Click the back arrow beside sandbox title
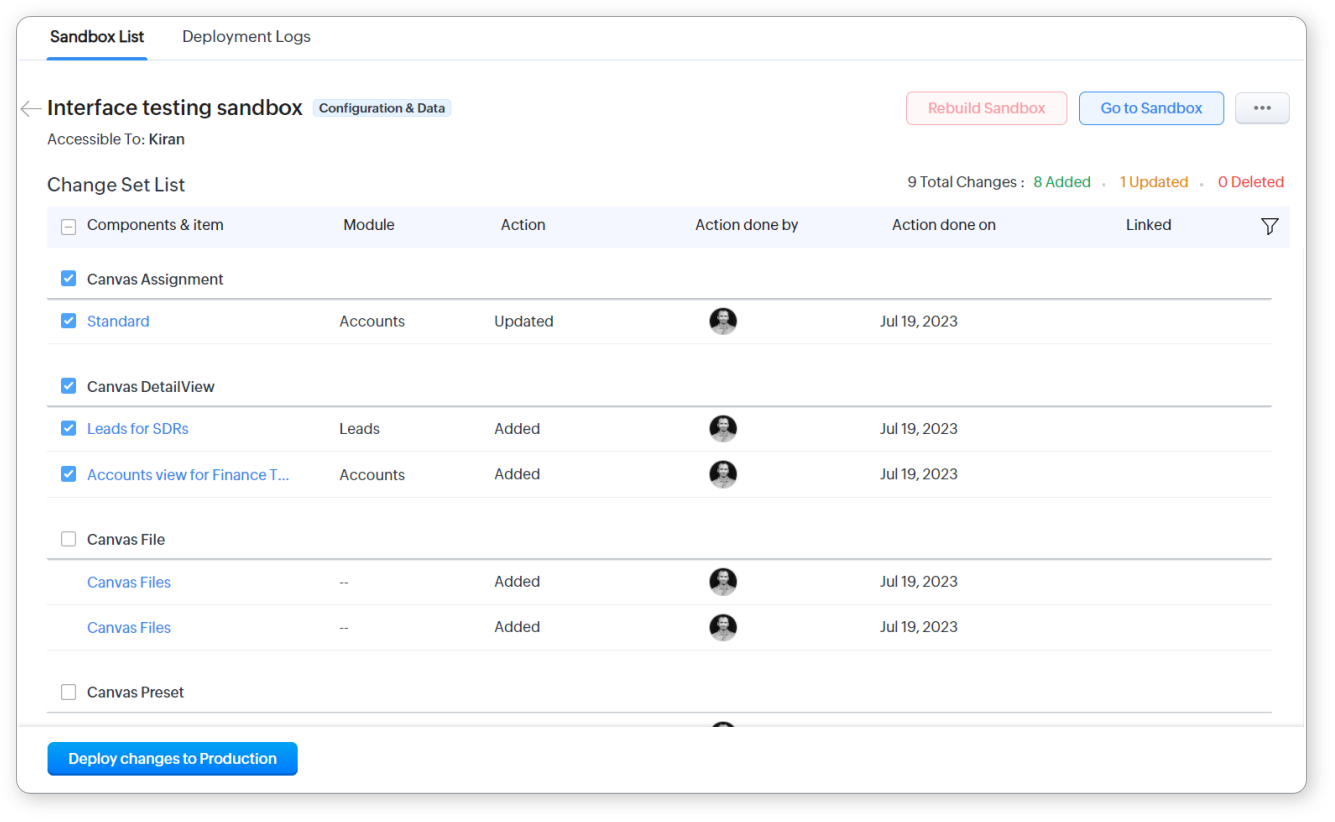Screen dimensions: 1335x822 click(x=30, y=109)
